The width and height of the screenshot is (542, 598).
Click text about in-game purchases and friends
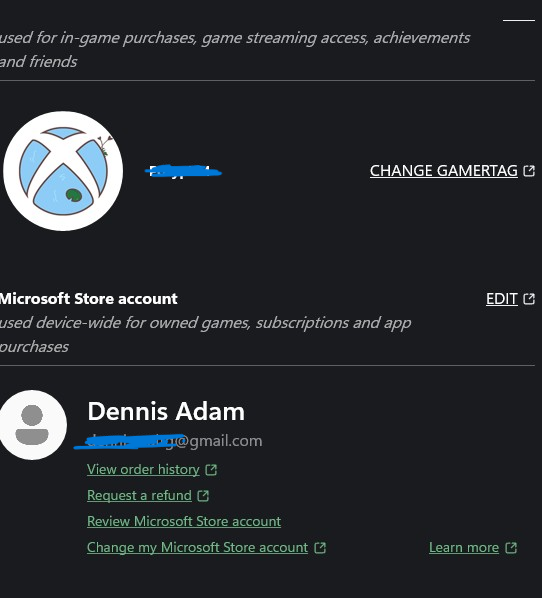pos(235,50)
